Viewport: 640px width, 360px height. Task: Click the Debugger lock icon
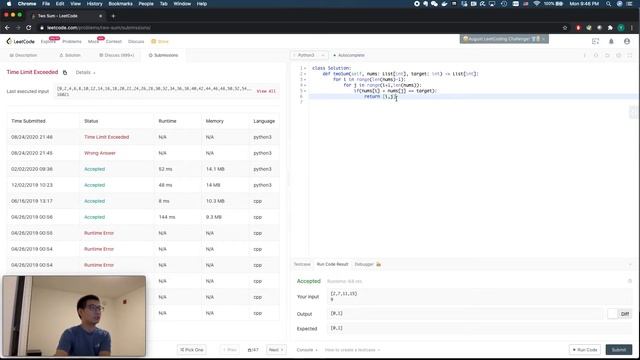pyautogui.click(x=378, y=264)
